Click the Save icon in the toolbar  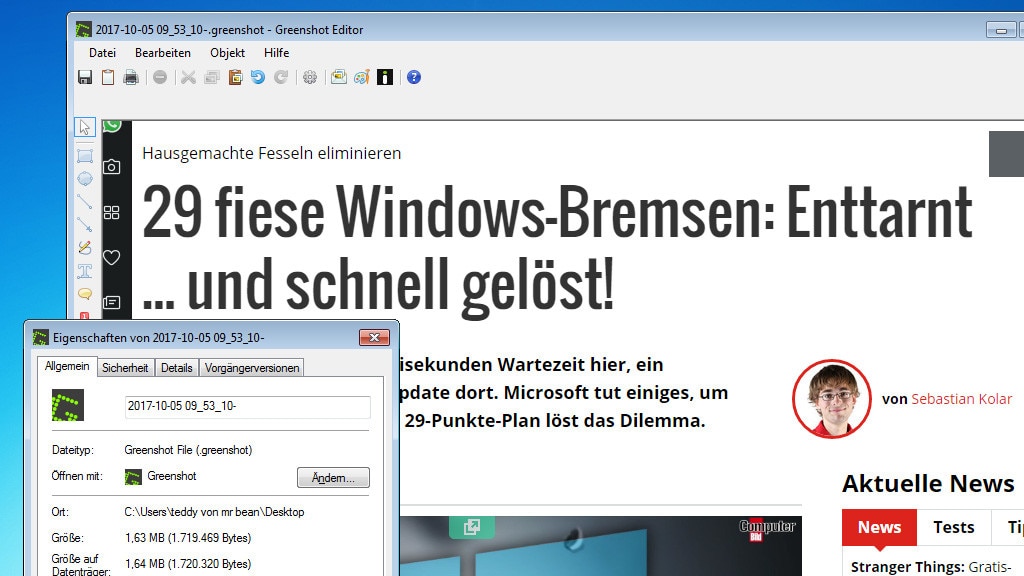tap(85, 77)
